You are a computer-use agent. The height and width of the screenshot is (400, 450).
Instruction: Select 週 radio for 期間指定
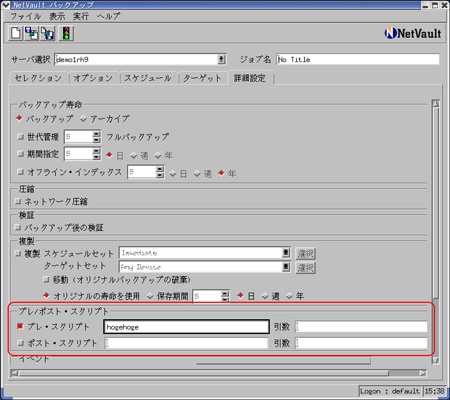(134, 155)
